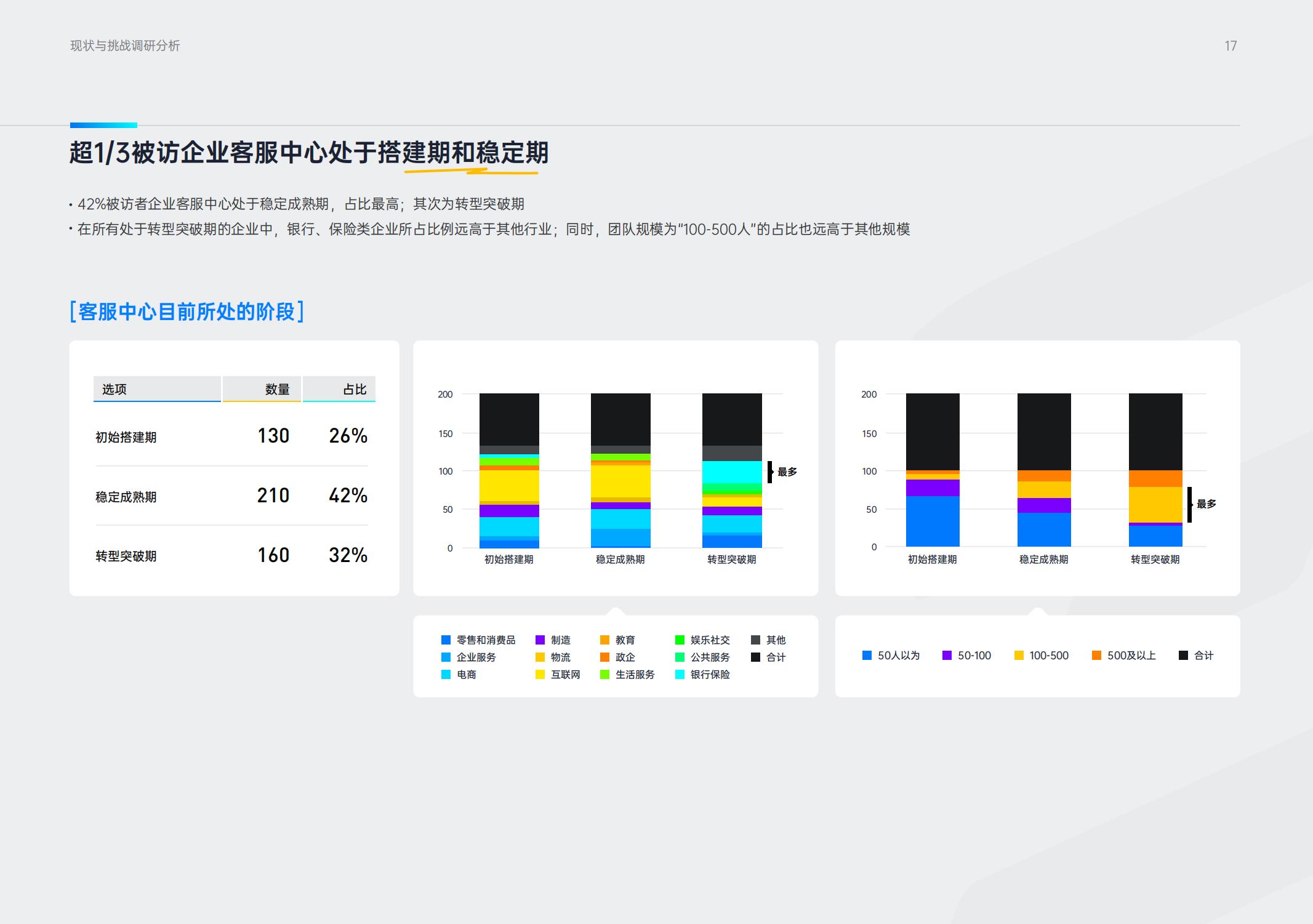Viewport: 1313px width, 924px height.
Task: Click the 稳定成熟期 row label in table
Action: (x=126, y=497)
